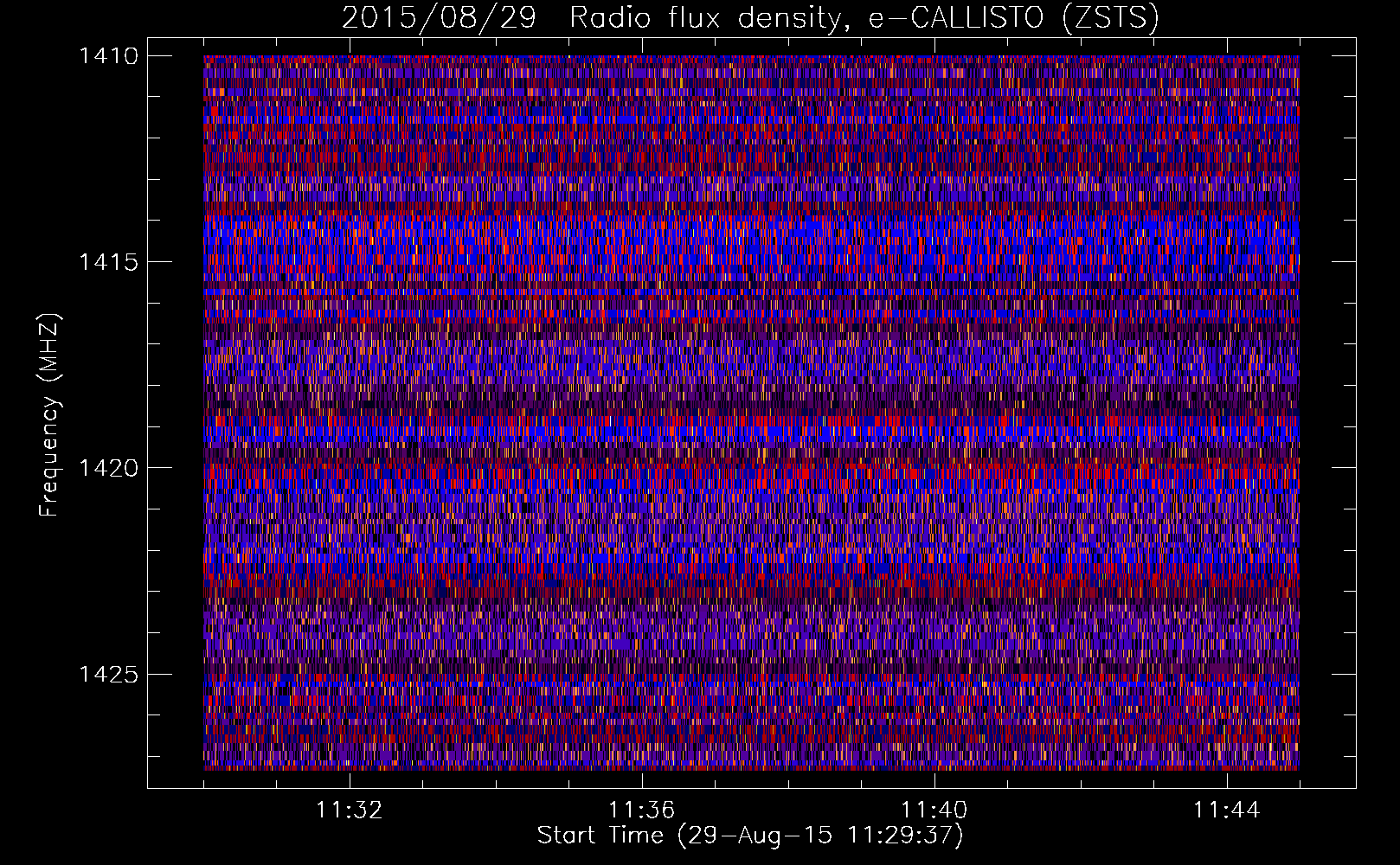
Task: Click the 'Start Time (29-Aug-15 11:29:37)' label
Action: click(750, 836)
